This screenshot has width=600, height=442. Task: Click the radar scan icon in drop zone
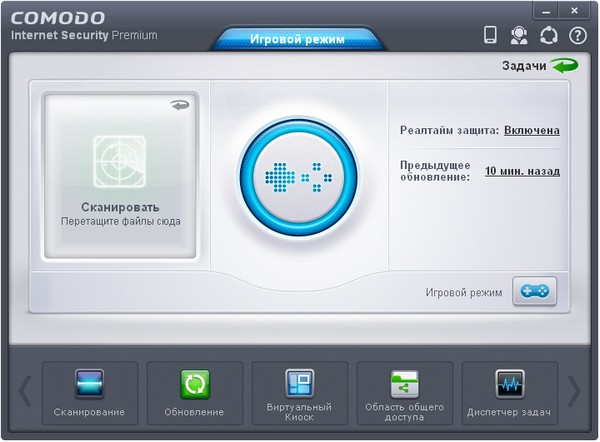tap(119, 161)
